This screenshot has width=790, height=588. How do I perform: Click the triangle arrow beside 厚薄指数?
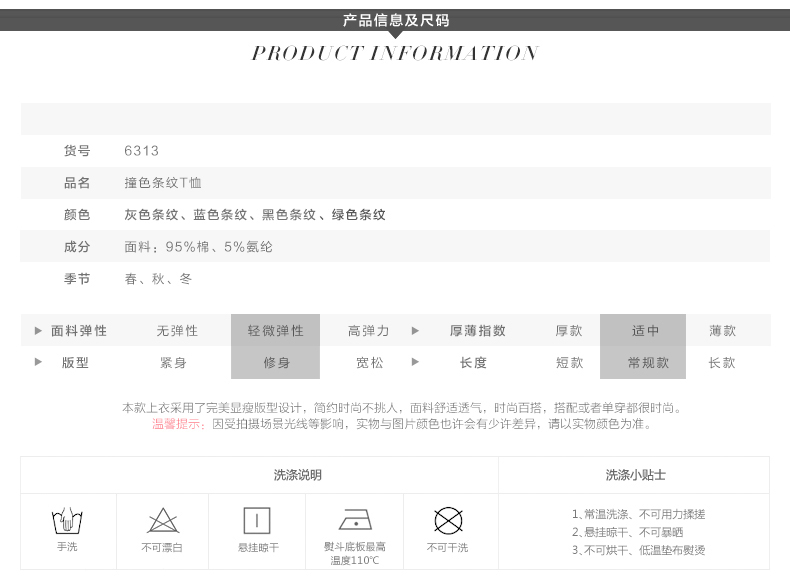pos(415,331)
